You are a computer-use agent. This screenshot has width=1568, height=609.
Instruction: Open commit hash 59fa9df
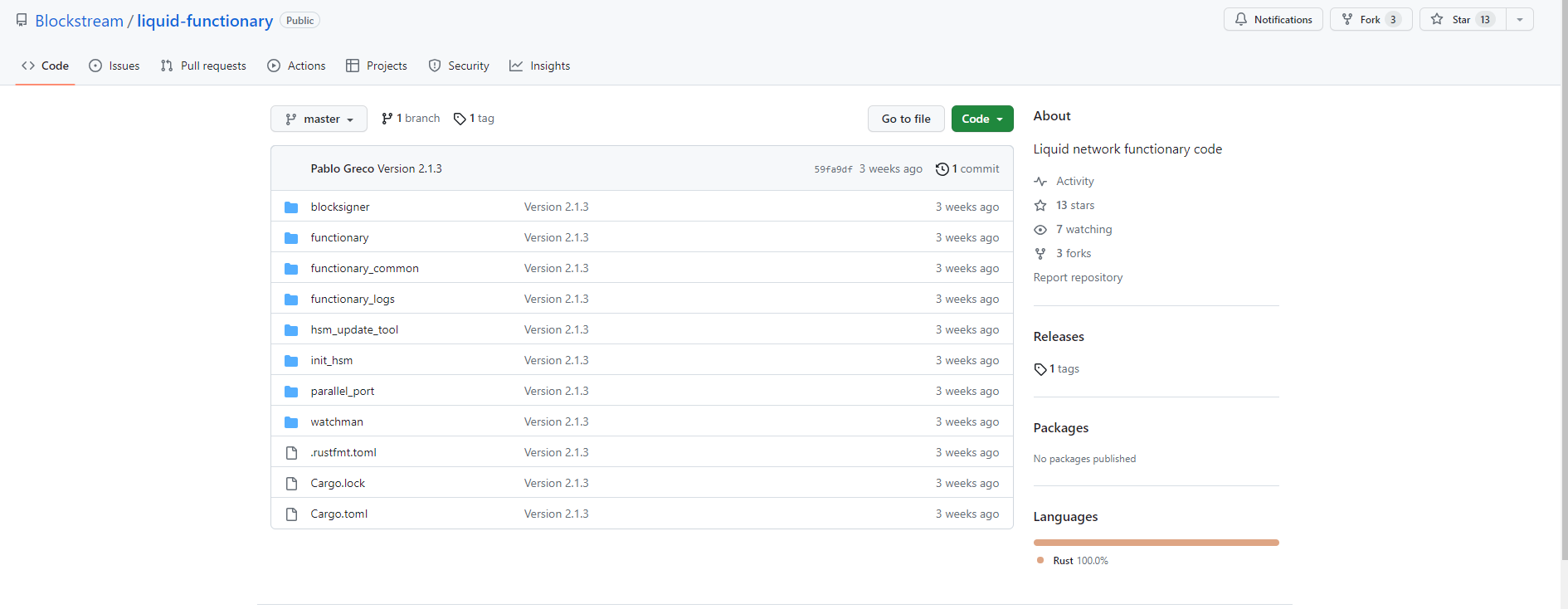point(833,169)
